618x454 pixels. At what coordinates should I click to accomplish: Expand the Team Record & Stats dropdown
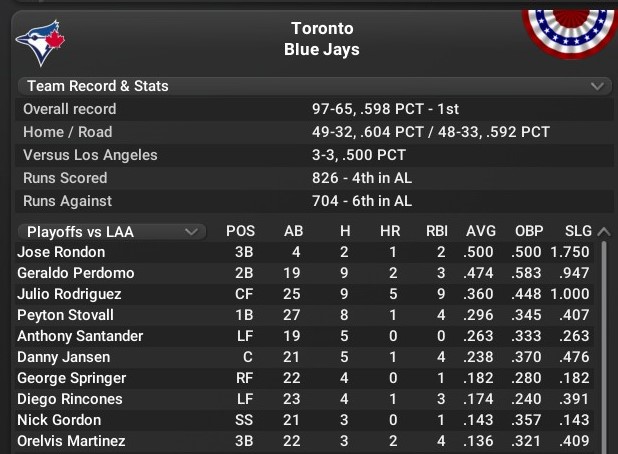coord(598,86)
